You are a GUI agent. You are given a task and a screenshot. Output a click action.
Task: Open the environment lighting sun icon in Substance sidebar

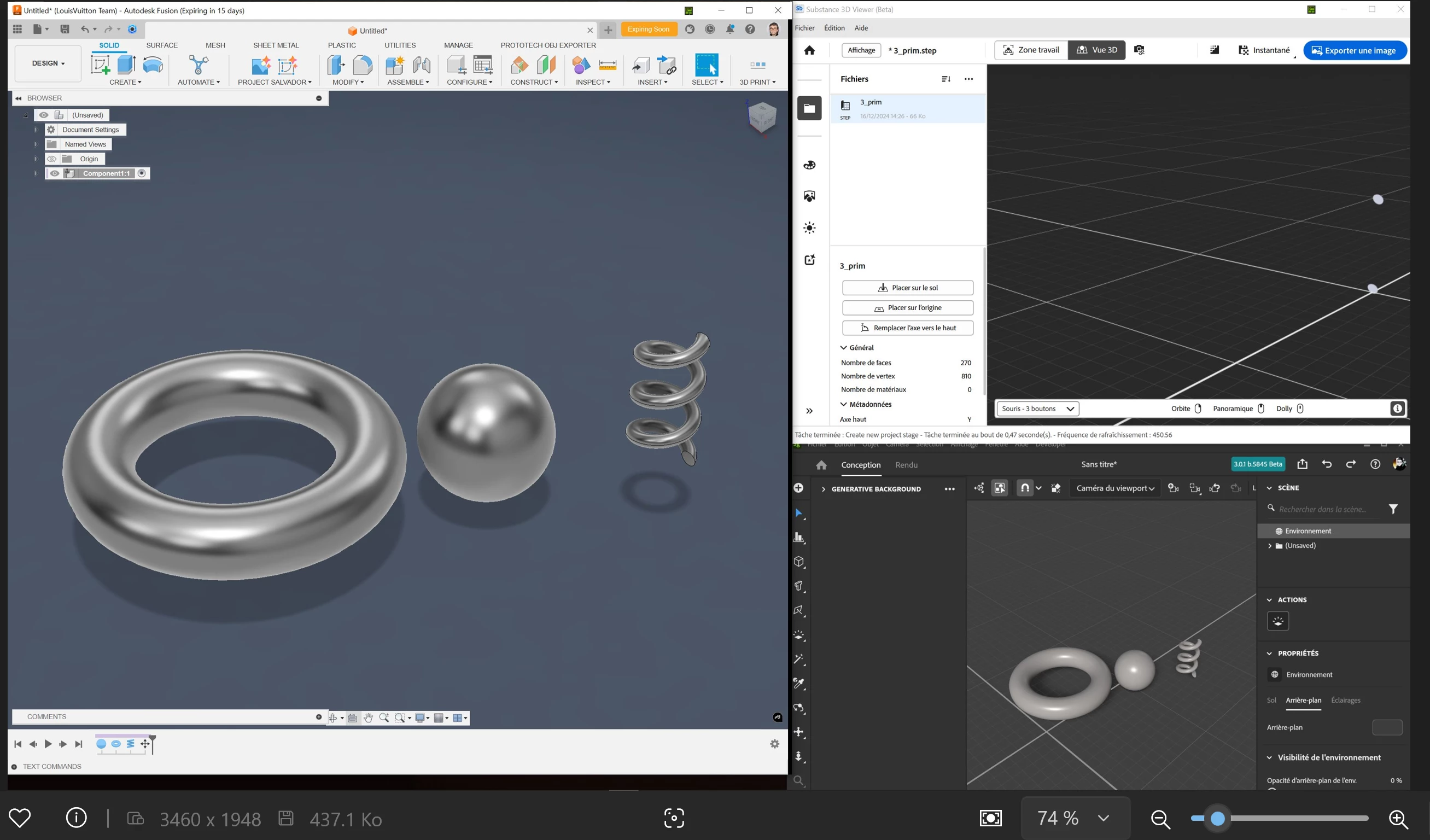[810, 228]
